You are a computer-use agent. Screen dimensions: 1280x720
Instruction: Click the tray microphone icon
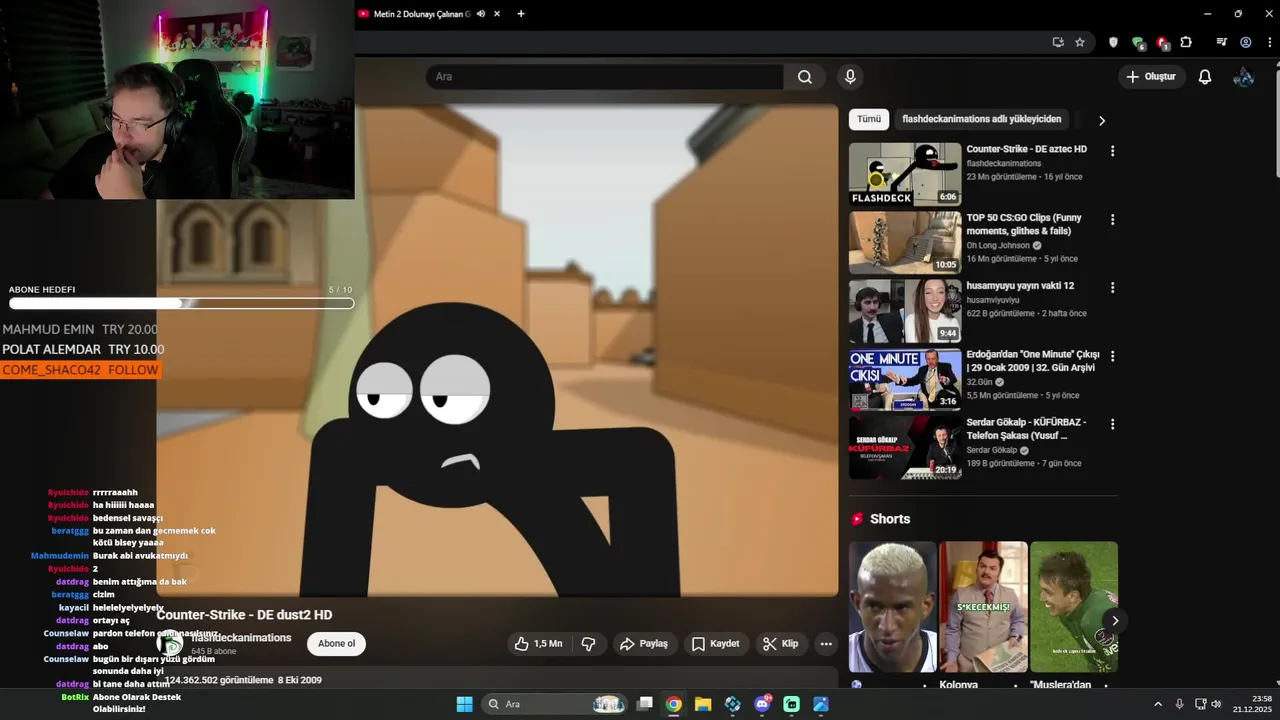point(1180,704)
